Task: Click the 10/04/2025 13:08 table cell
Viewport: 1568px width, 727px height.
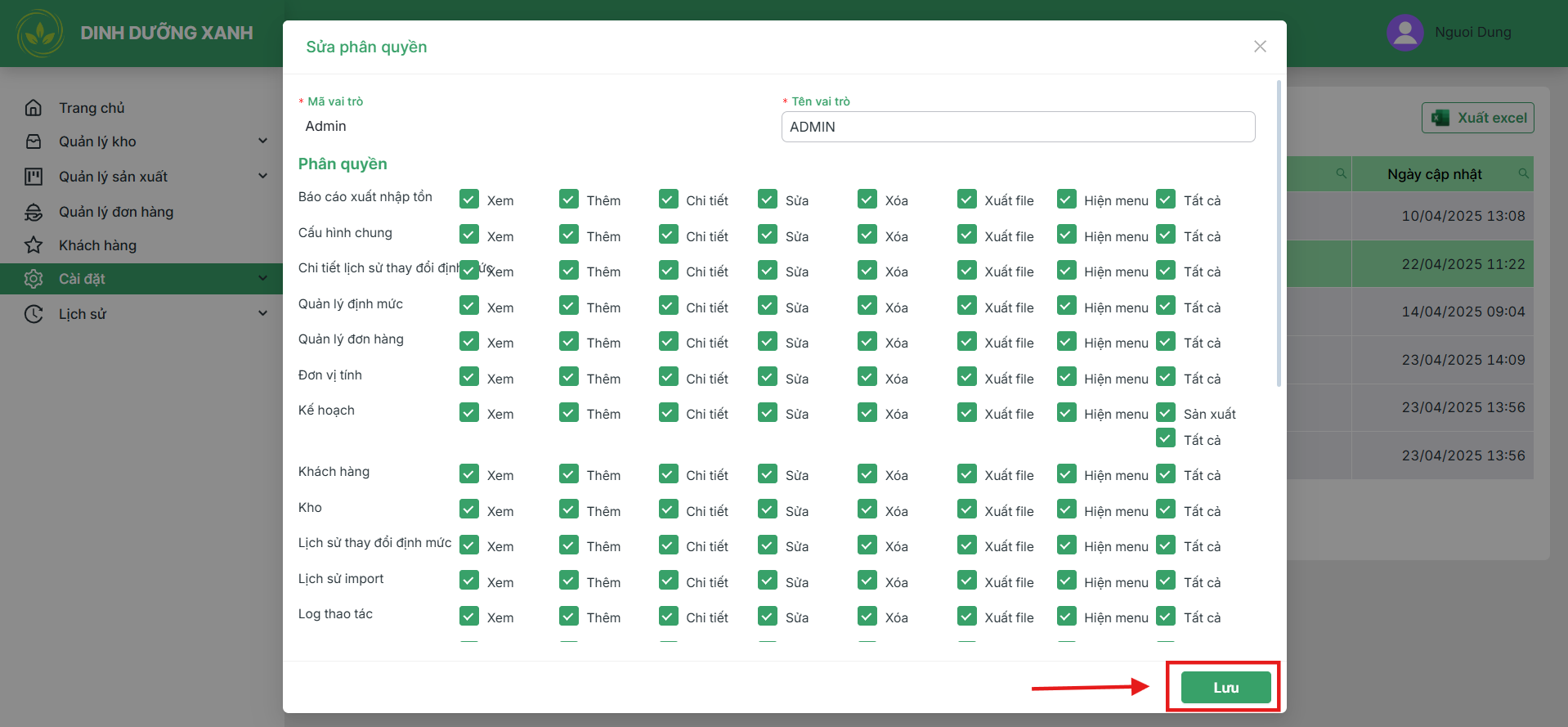Action: 1442,216
